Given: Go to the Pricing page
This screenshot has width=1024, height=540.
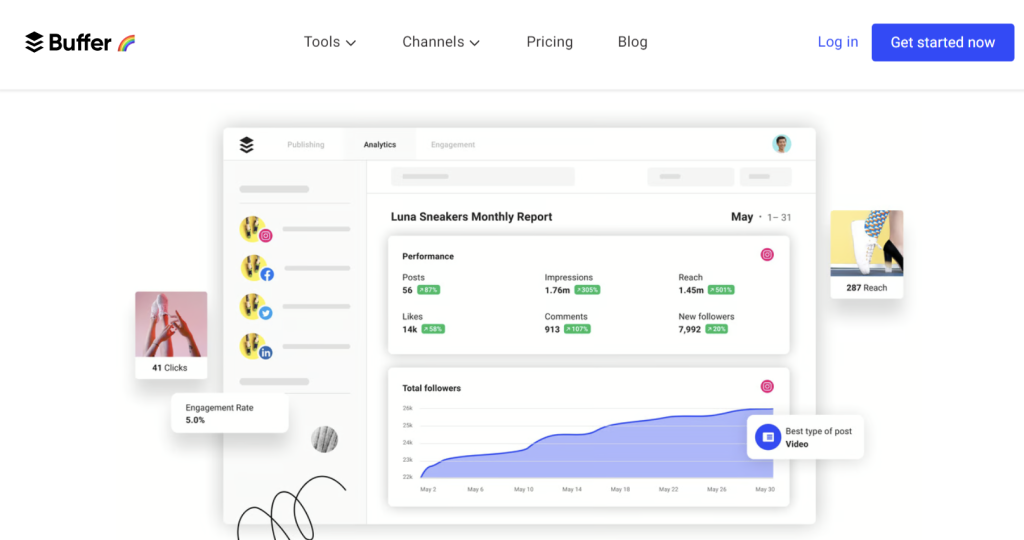Looking at the screenshot, I should (550, 42).
